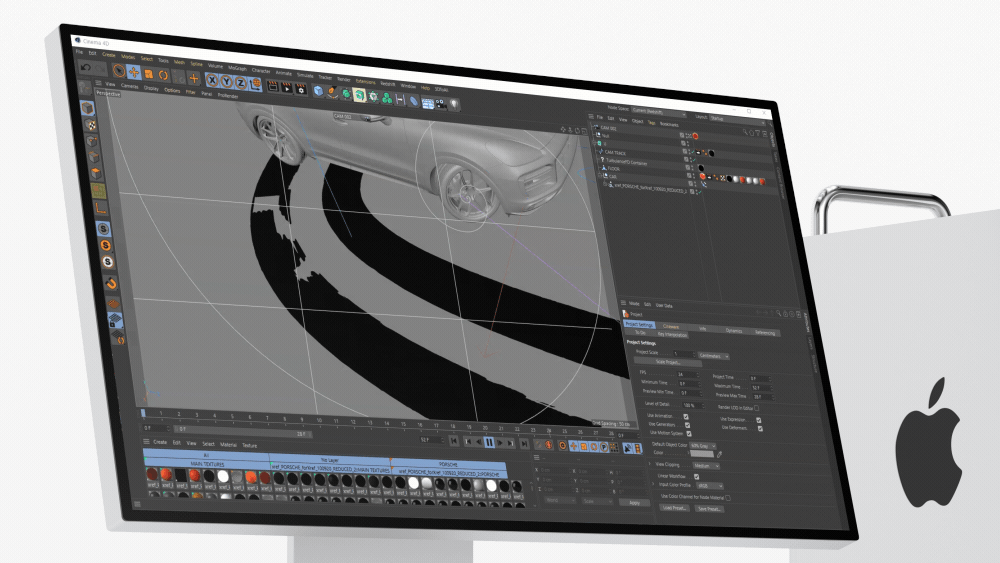Screen dimensions: 1000x563
Task: Activate the Move tool icon
Action: (133, 71)
